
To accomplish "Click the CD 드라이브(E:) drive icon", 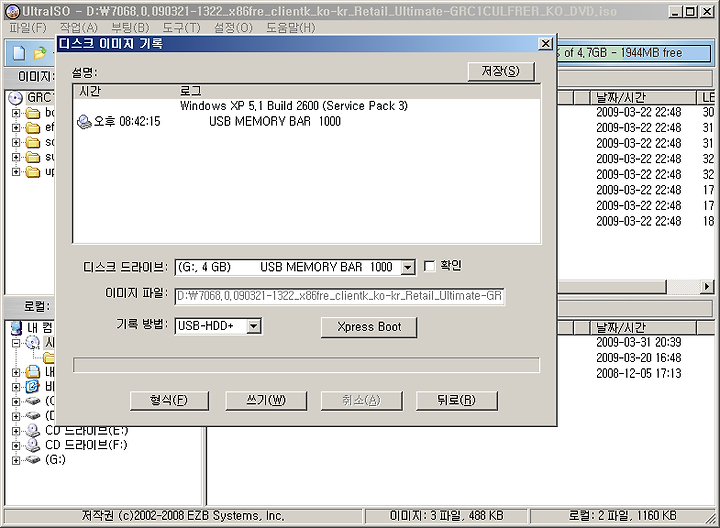I will pyautogui.click(x=33, y=431).
